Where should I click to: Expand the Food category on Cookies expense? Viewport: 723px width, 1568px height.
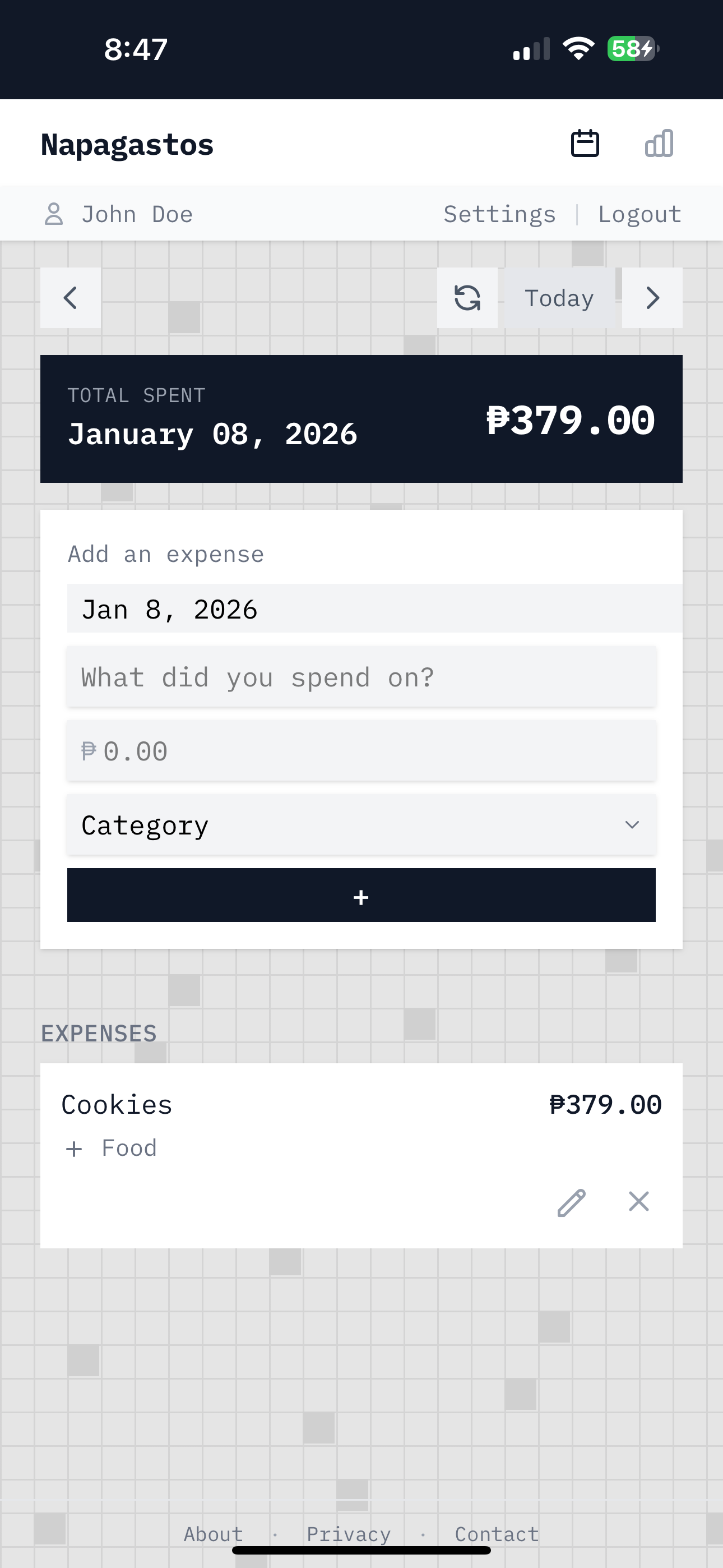click(74, 1149)
